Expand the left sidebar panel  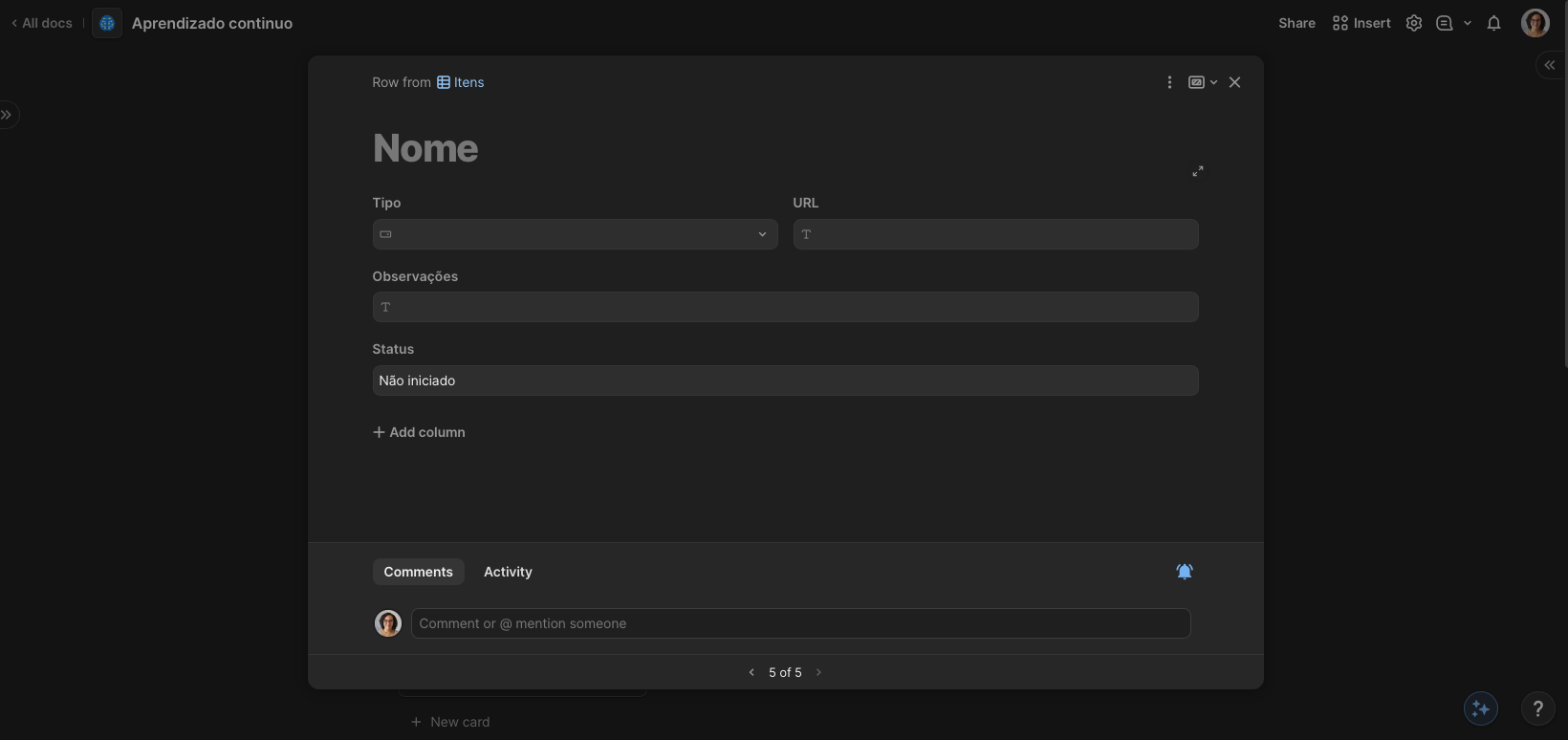click(x=8, y=115)
